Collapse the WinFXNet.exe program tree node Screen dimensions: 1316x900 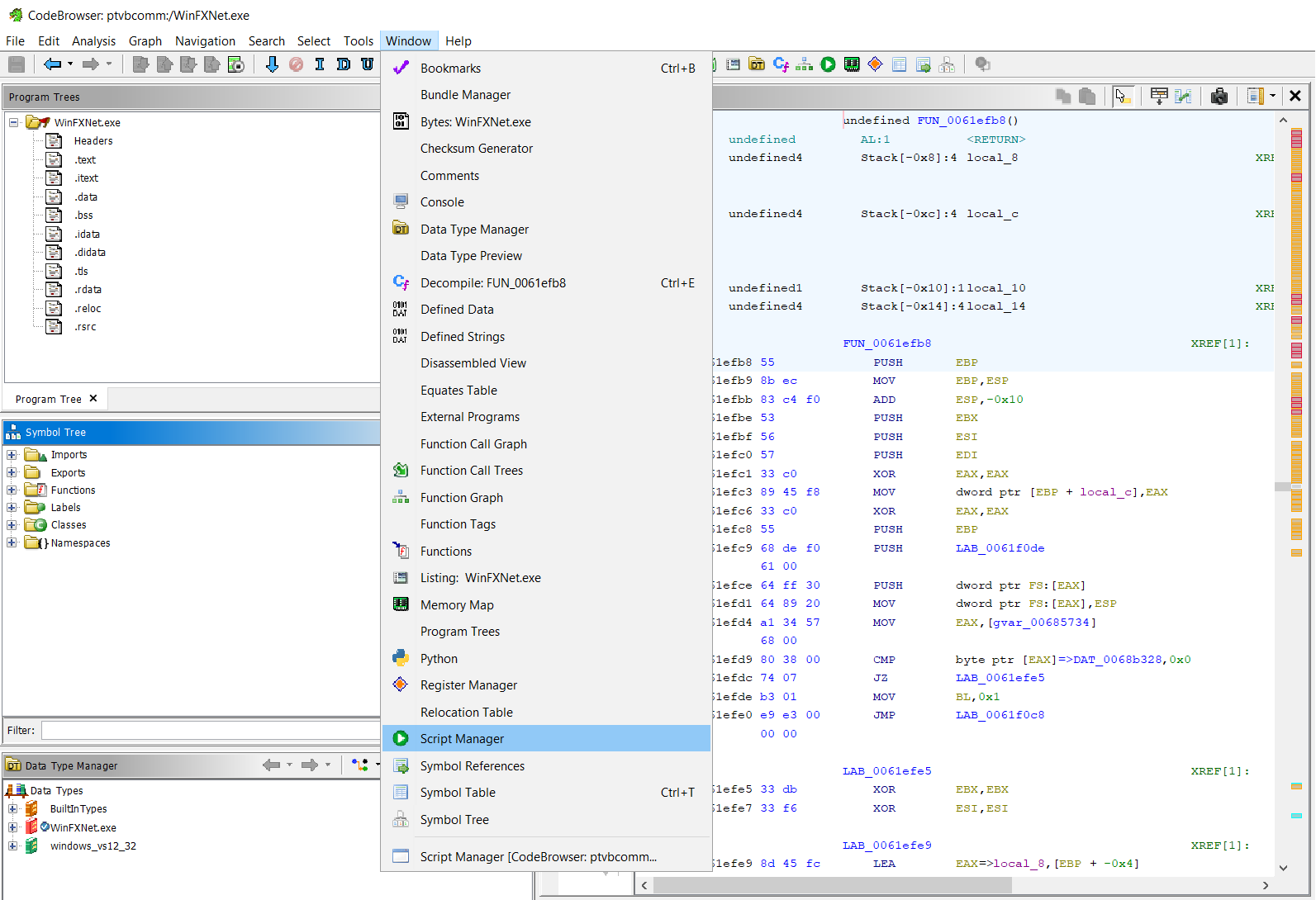coord(13,122)
